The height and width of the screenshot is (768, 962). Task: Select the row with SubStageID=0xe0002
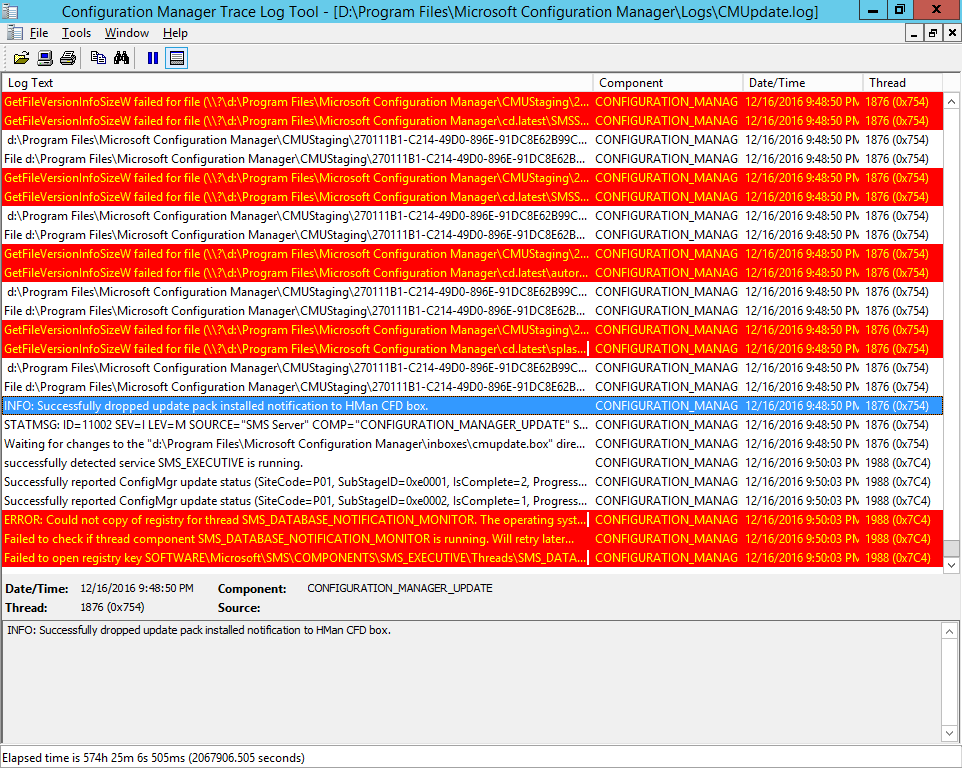click(472, 501)
